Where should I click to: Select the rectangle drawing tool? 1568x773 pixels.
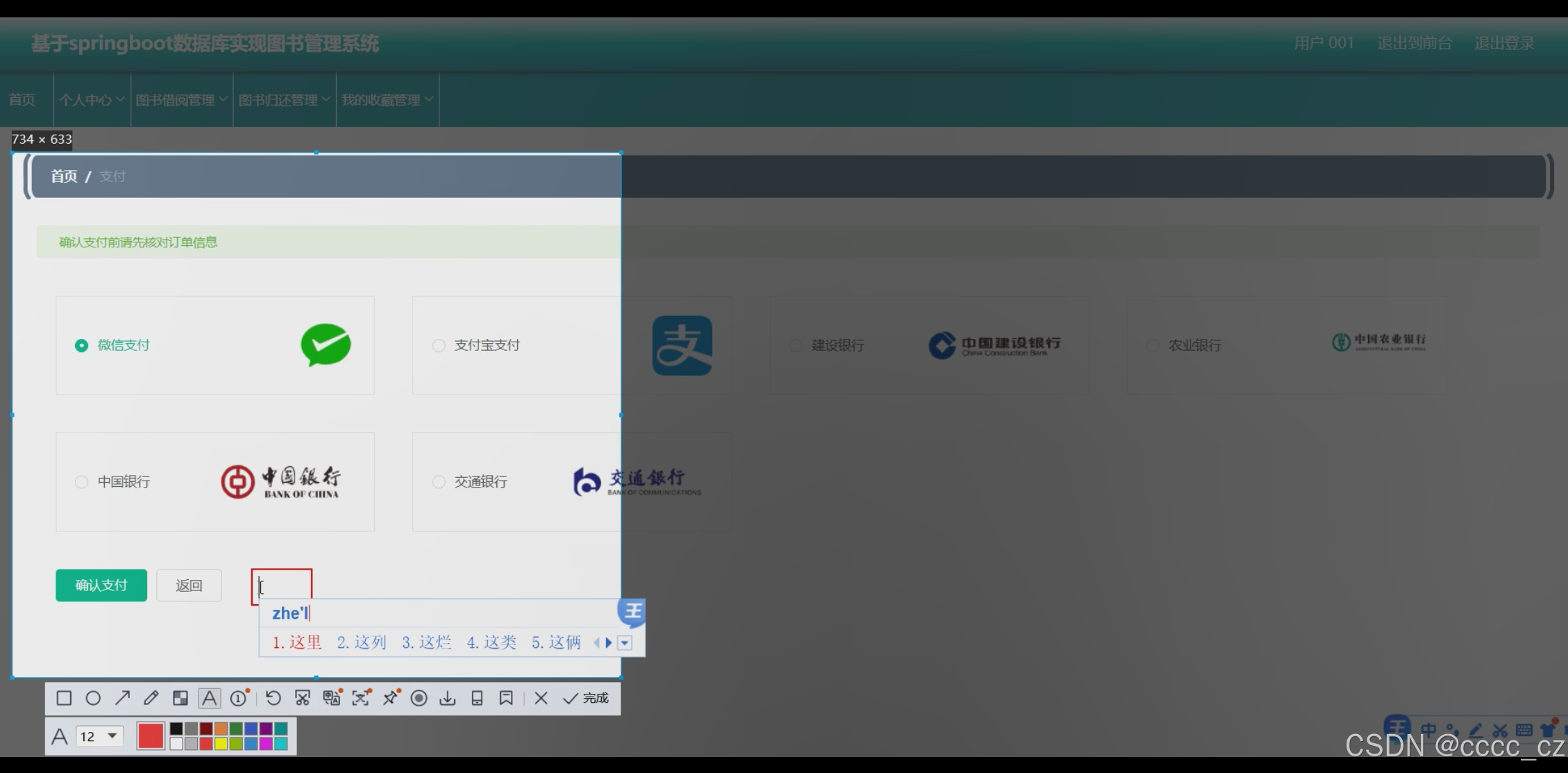coord(64,698)
